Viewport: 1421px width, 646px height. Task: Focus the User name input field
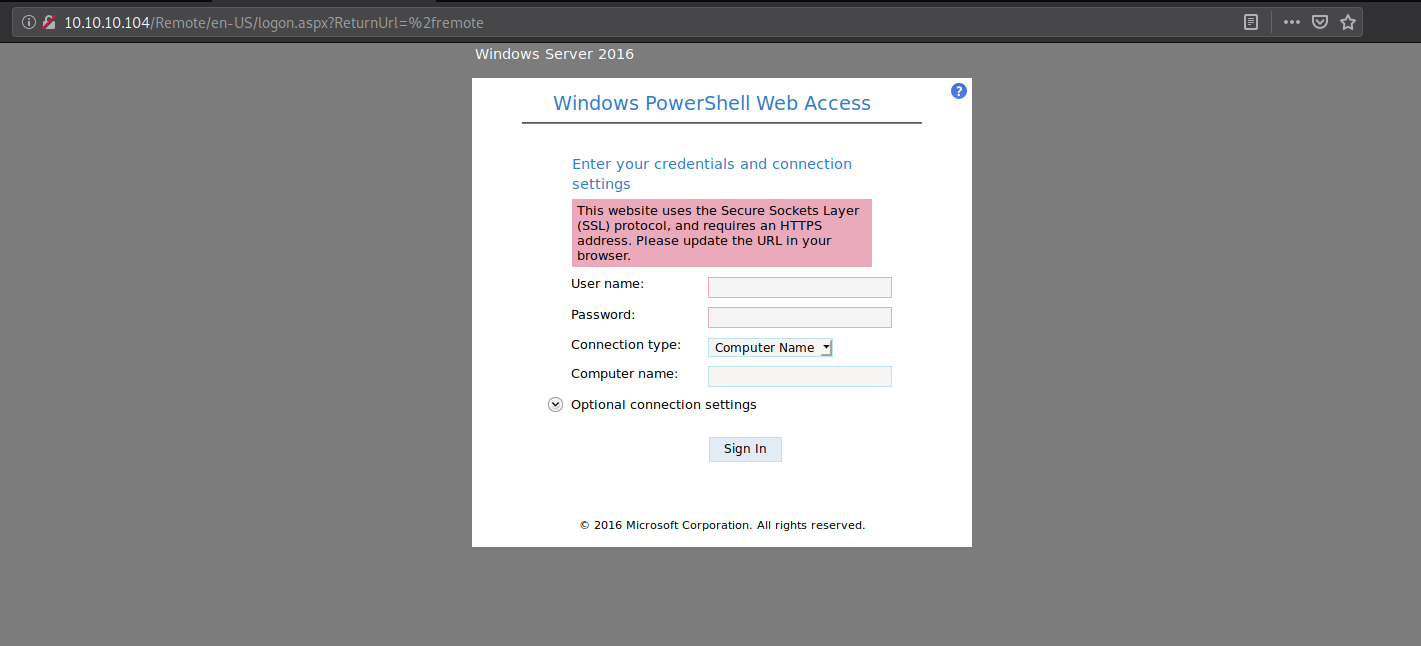pos(800,288)
